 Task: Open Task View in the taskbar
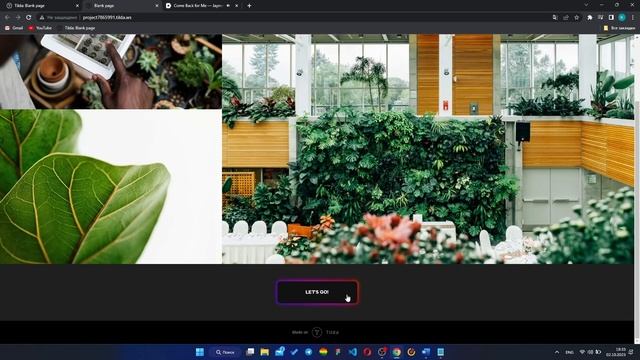pyautogui.click(x=250, y=352)
